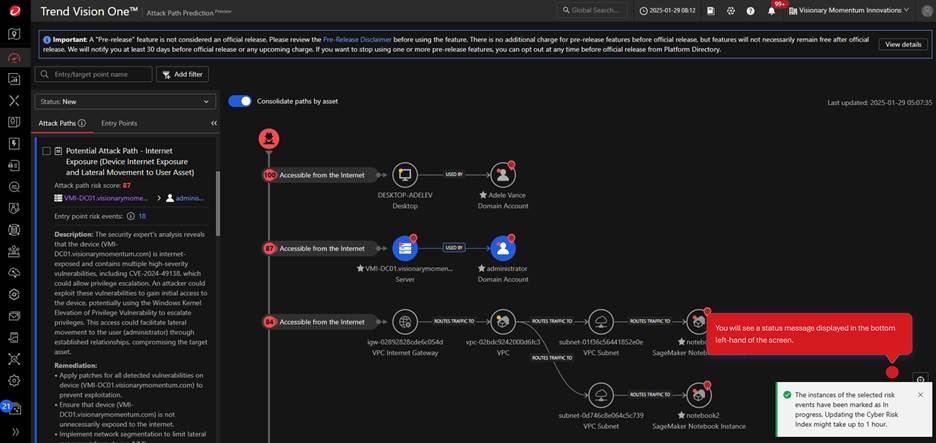Open the envelope Email Security icon in sidebar
This screenshot has width=936, height=443.
[x=15, y=316]
